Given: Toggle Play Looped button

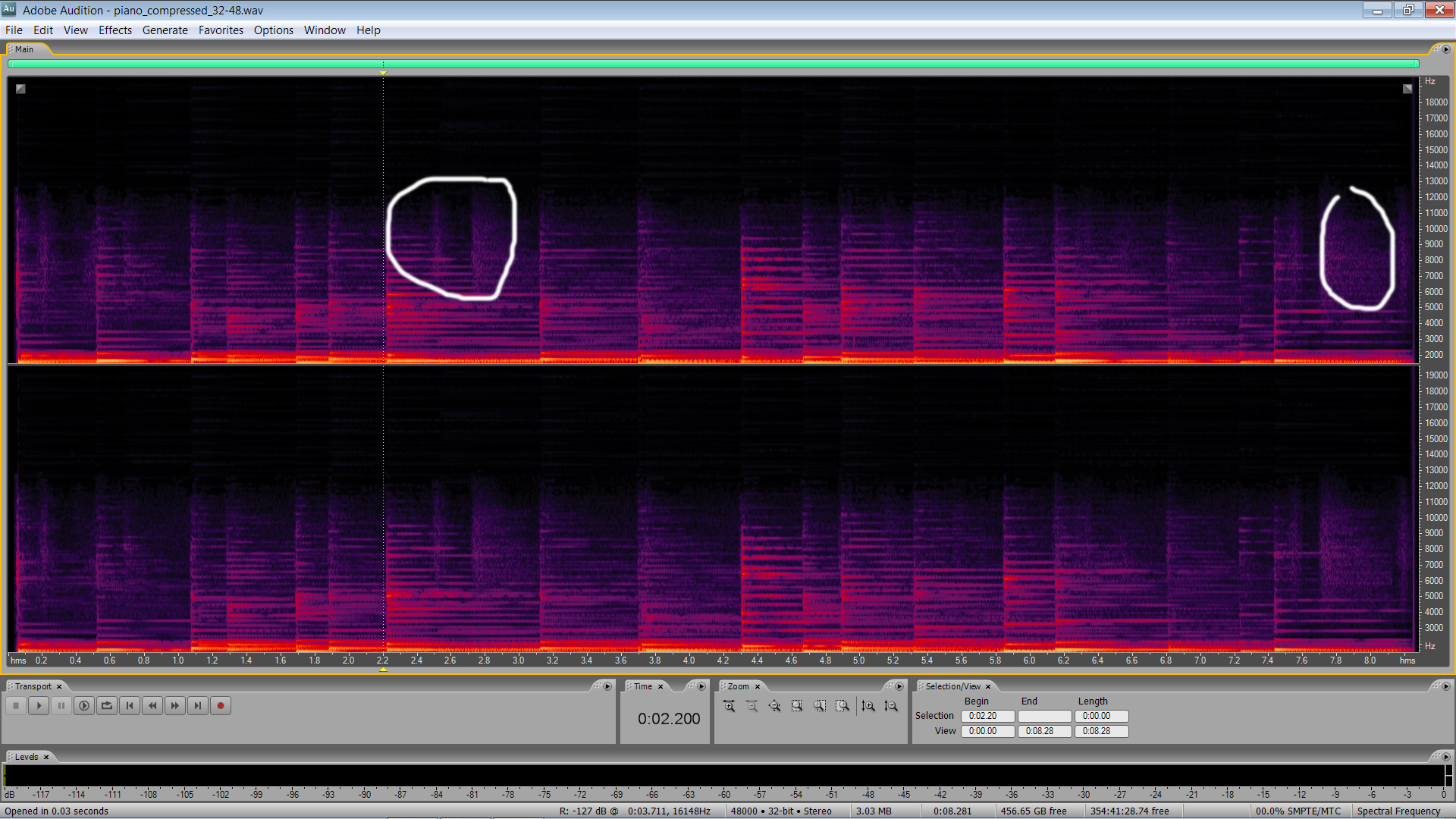Looking at the screenshot, I should 107,706.
